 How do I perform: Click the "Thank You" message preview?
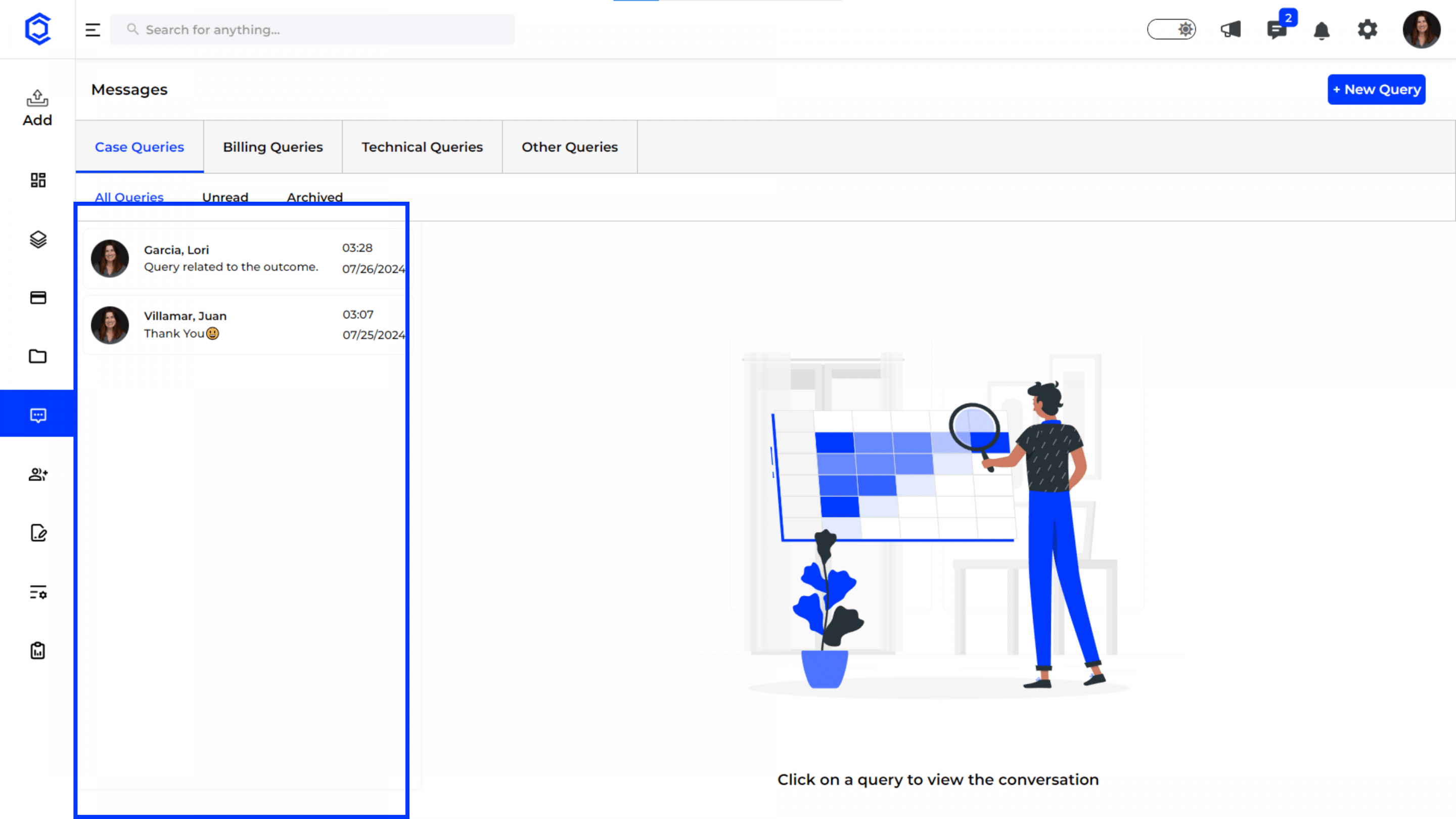tap(181, 334)
